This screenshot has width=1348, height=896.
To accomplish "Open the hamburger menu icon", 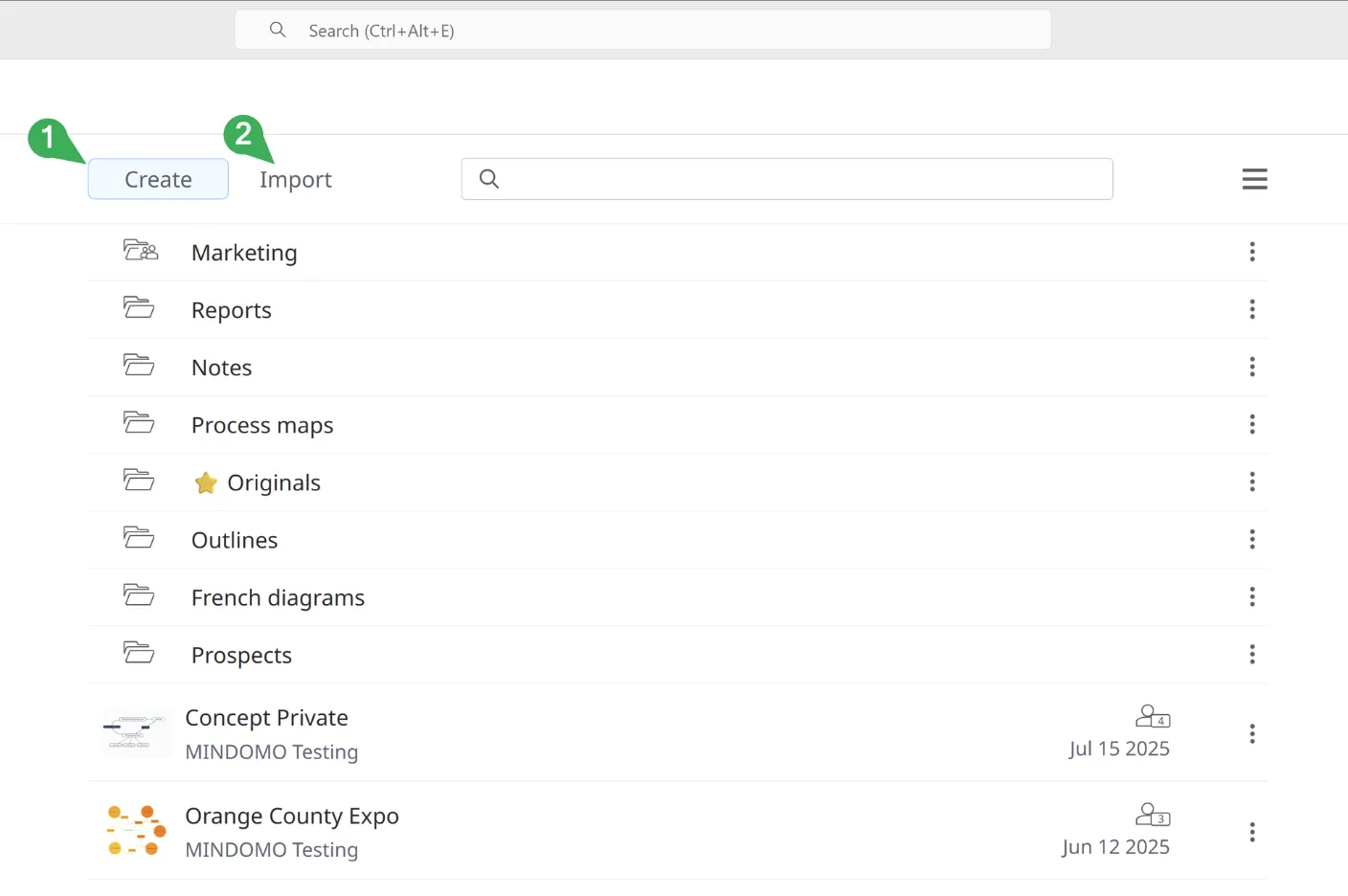I will pyautogui.click(x=1254, y=179).
